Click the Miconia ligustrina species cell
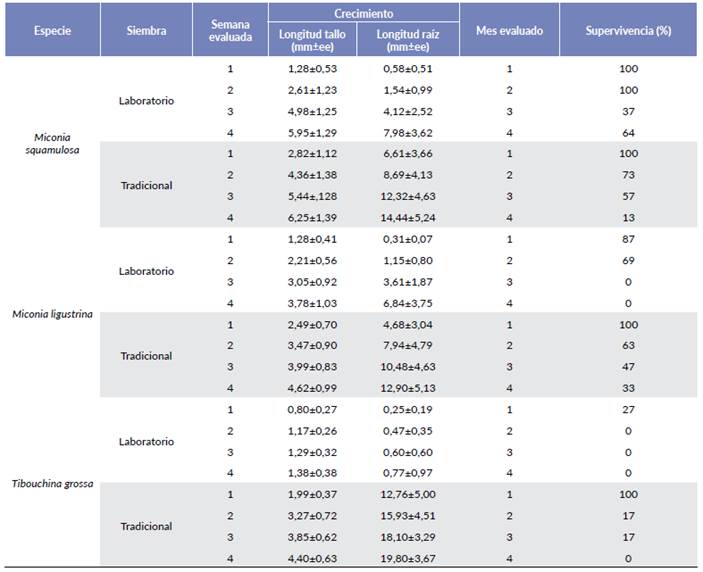703x572 pixels. [52, 313]
